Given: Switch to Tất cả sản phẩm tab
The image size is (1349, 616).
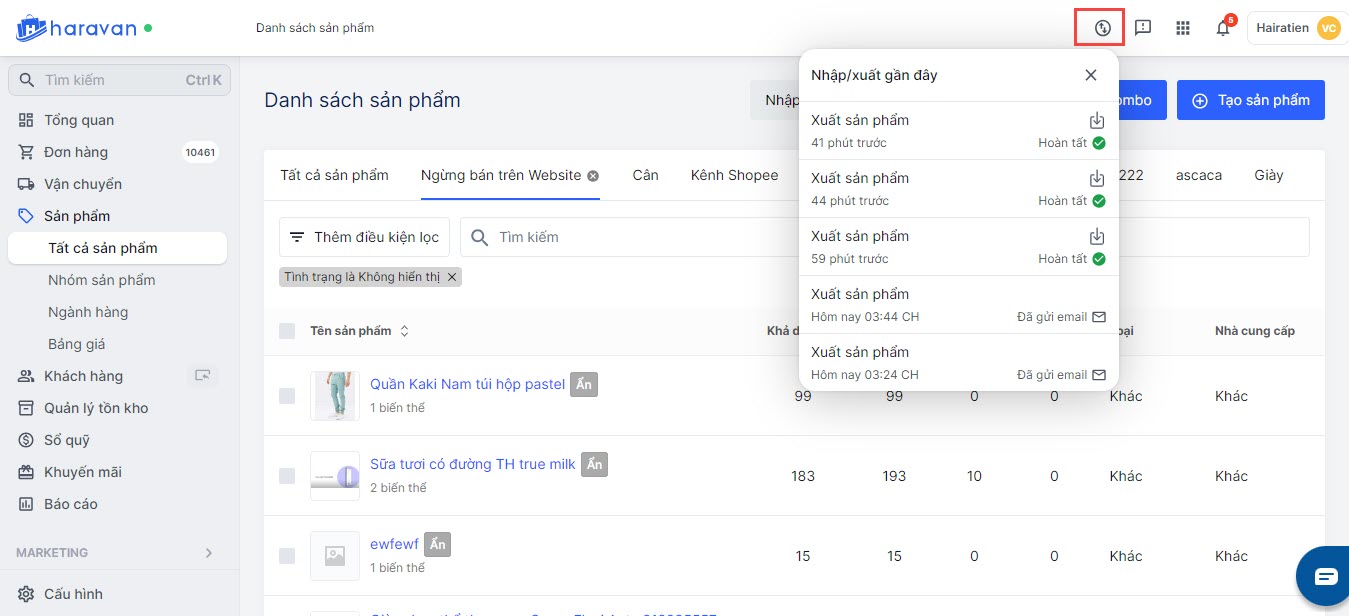Looking at the screenshot, I should pos(334,175).
